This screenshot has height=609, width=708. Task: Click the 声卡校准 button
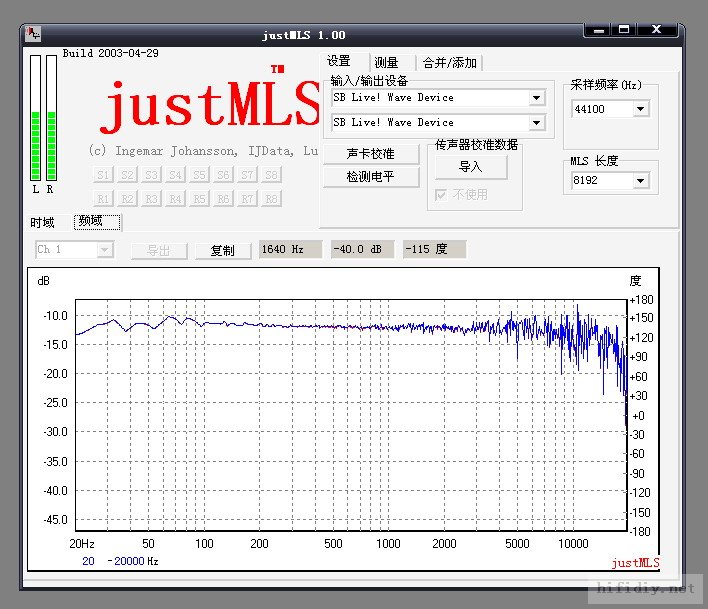tap(370, 154)
